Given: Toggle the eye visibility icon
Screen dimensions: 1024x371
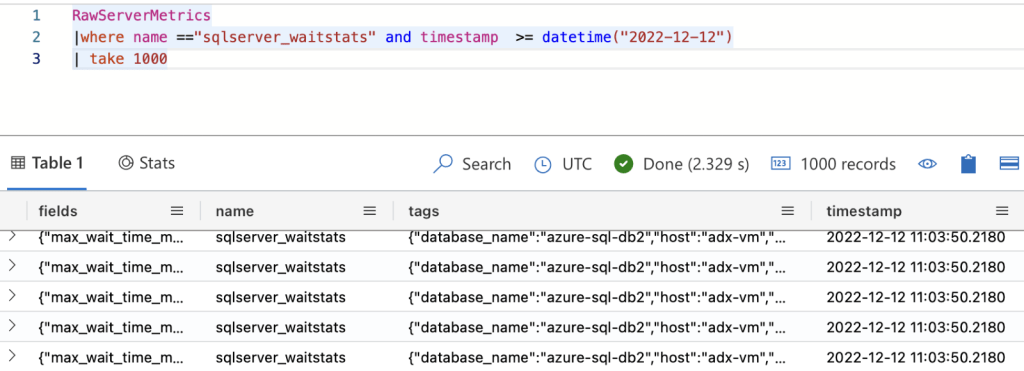Looking at the screenshot, I should [x=927, y=164].
